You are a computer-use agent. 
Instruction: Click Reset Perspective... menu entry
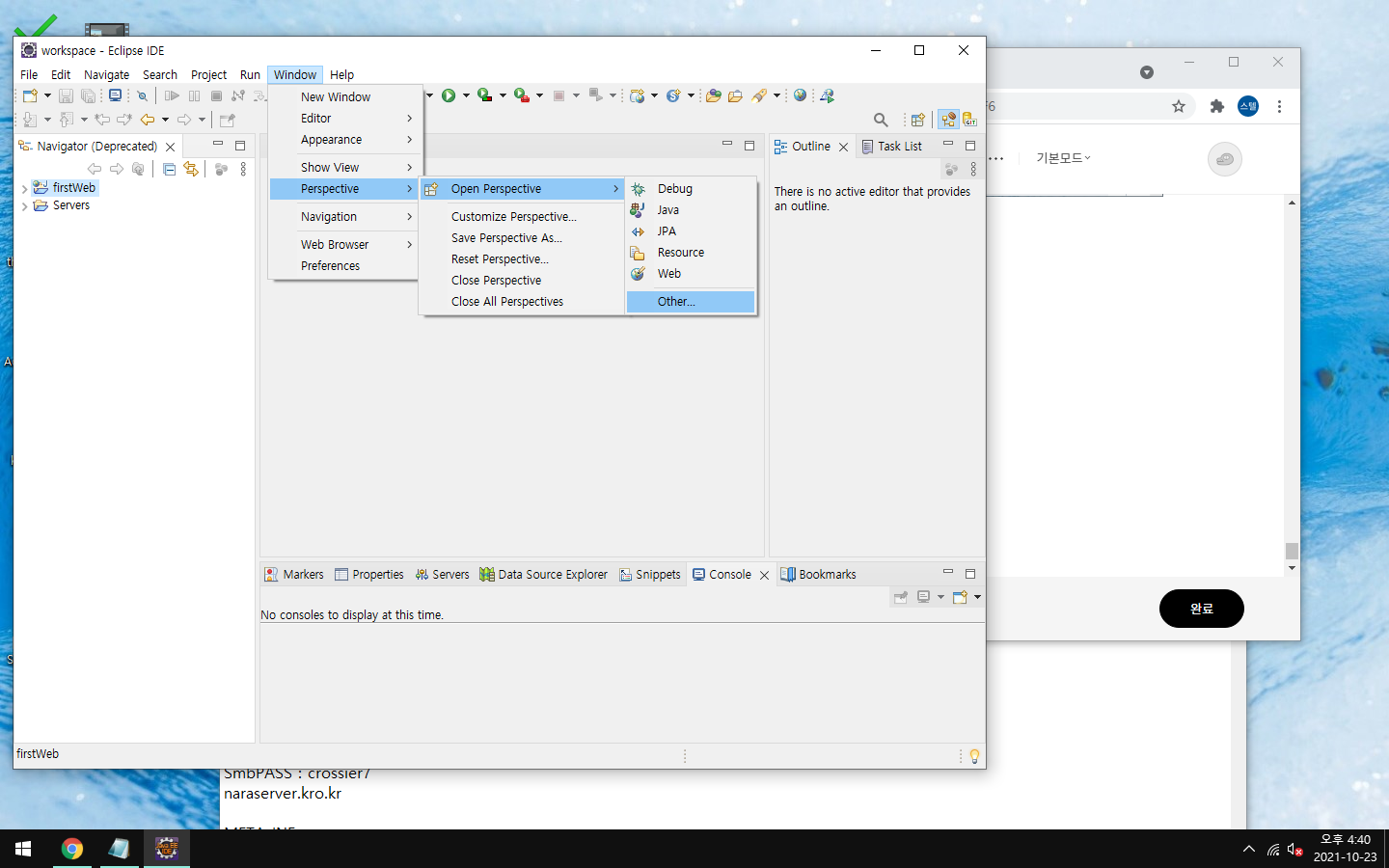point(521,259)
